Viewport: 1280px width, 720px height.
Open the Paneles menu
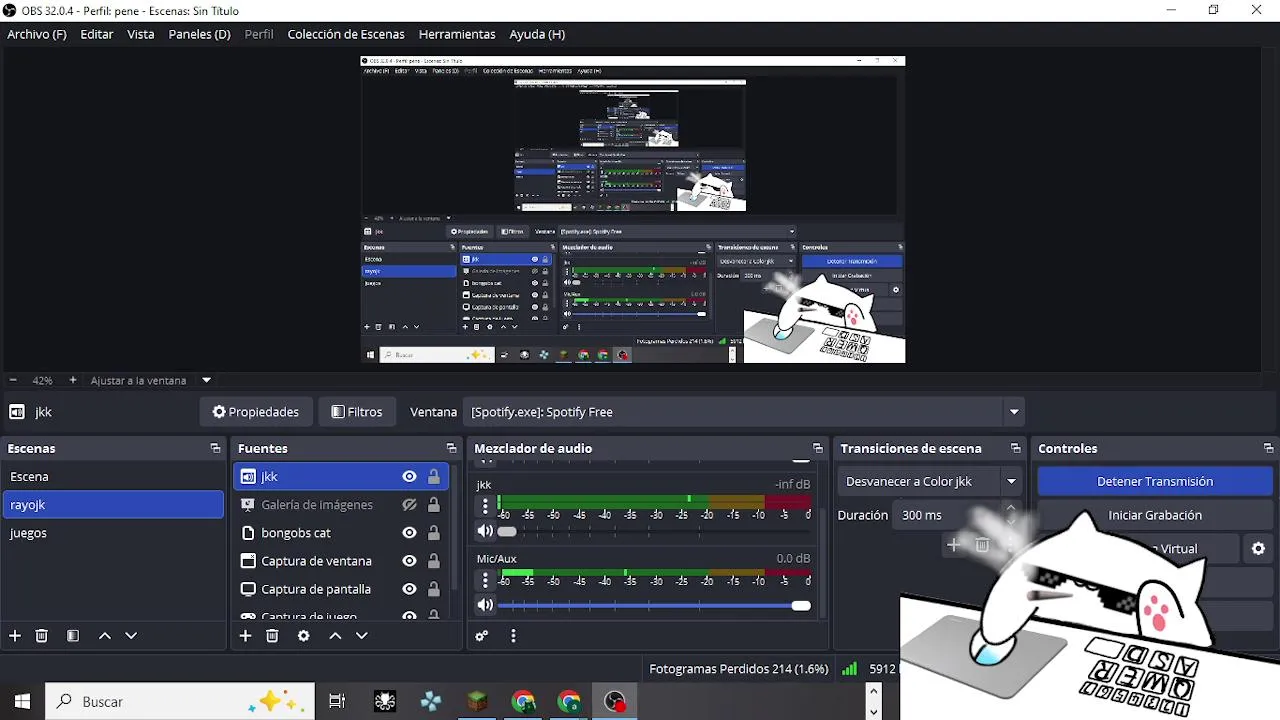click(200, 34)
